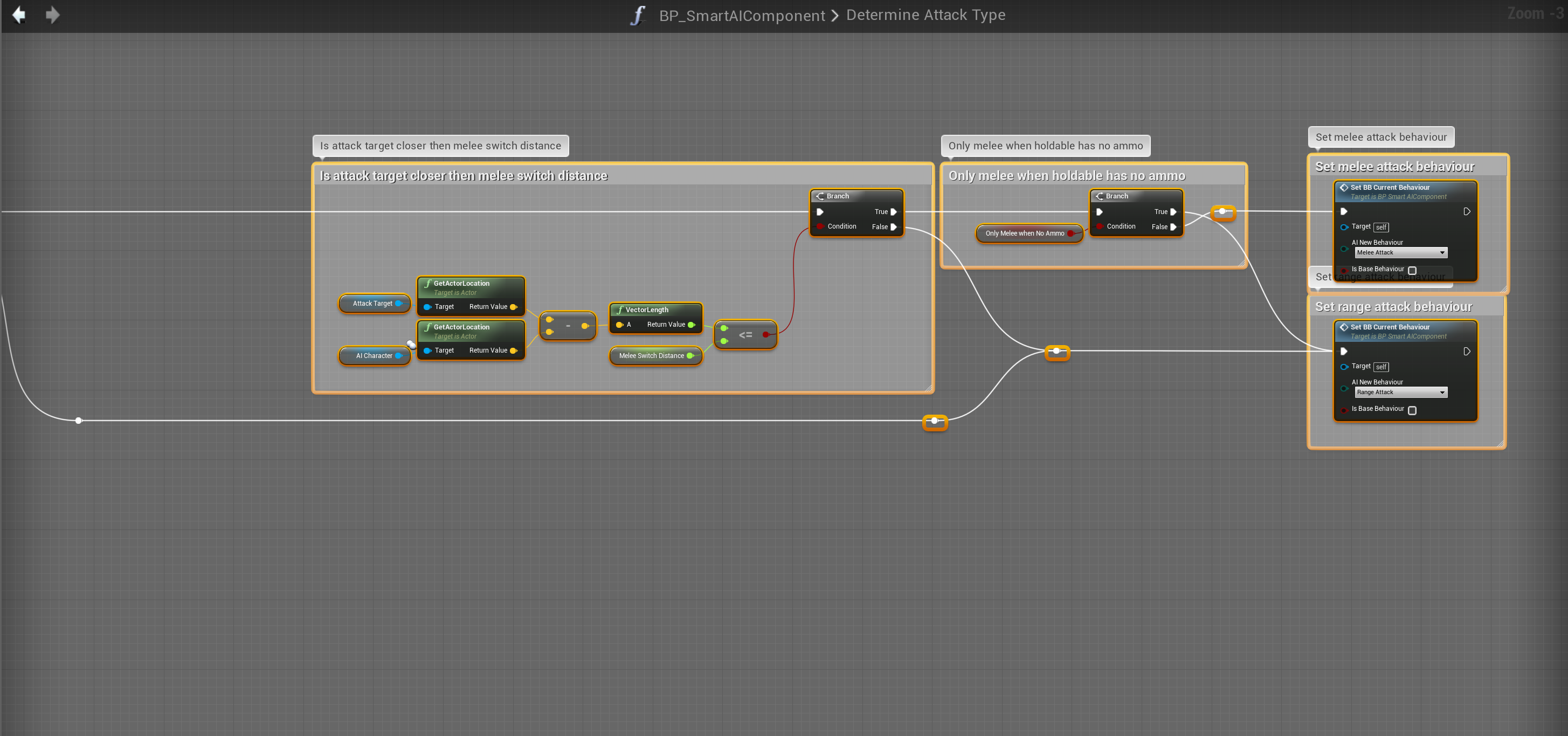The width and height of the screenshot is (1568, 736).
Task: Toggle Is Base Behaviour checkbox in melee node
Action: click(x=1412, y=270)
